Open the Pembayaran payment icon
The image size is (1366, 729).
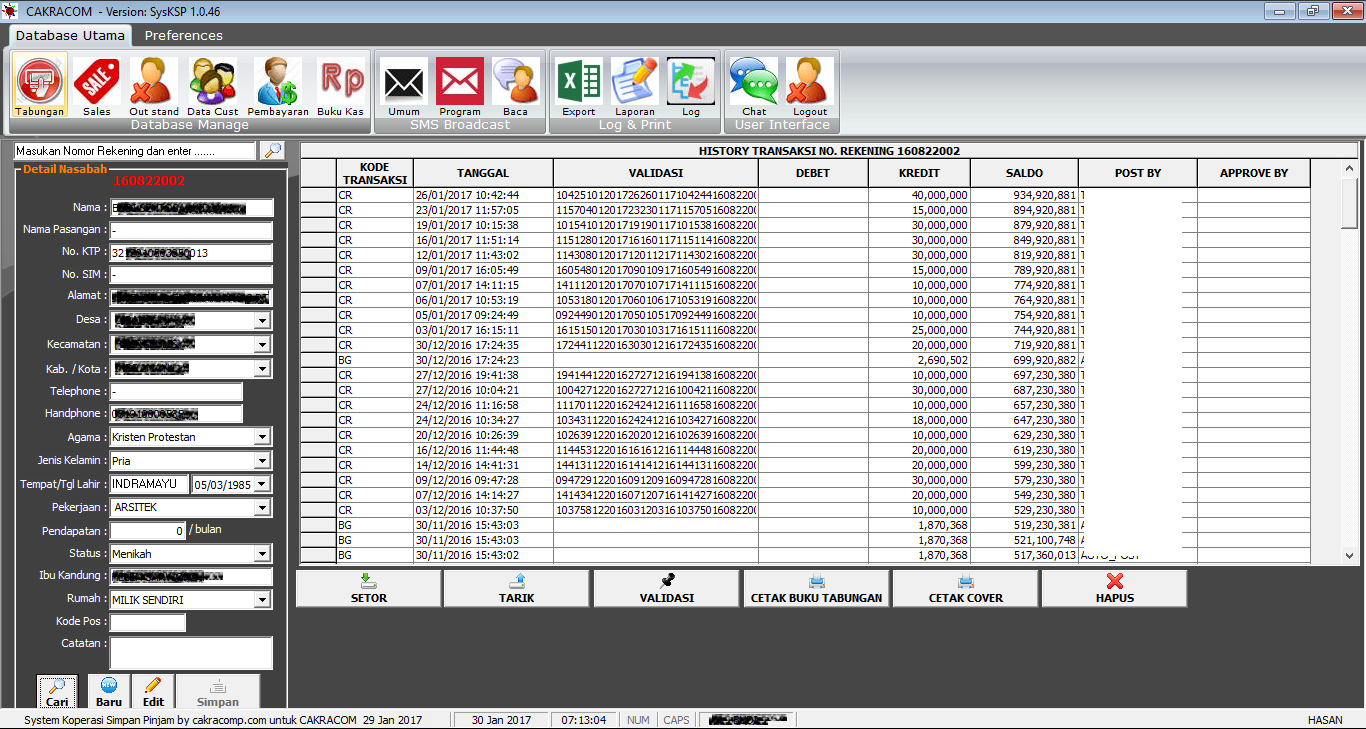(277, 84)
